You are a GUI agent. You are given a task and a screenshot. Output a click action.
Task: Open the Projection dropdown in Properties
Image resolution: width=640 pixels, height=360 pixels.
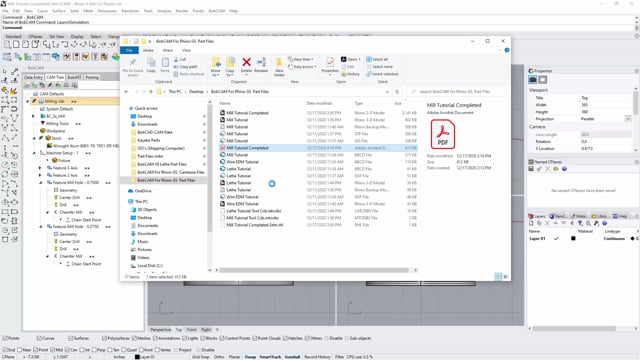[628, 119]
